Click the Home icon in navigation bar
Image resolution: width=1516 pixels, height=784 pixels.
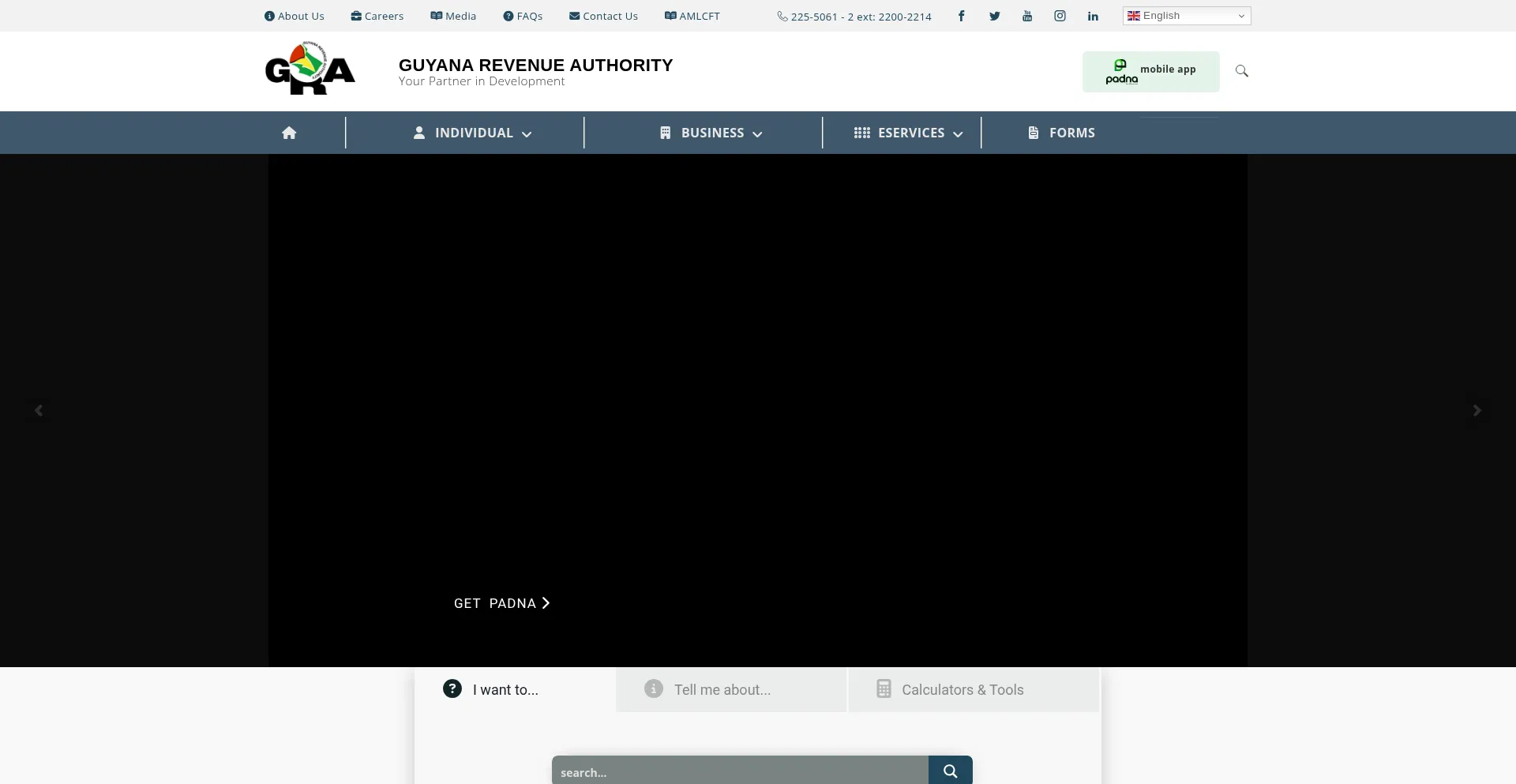tap(289, 133)
